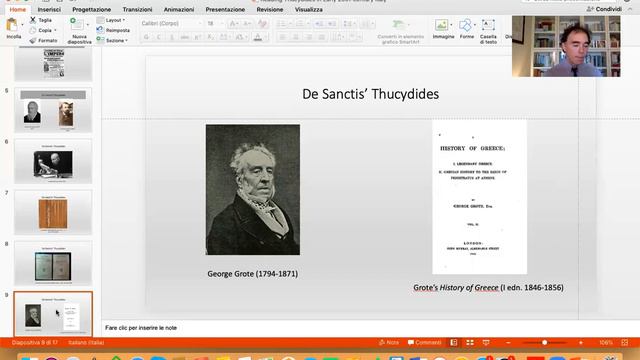Click the Casella di testo icon
640x360 pixels.
click(488, 25)
